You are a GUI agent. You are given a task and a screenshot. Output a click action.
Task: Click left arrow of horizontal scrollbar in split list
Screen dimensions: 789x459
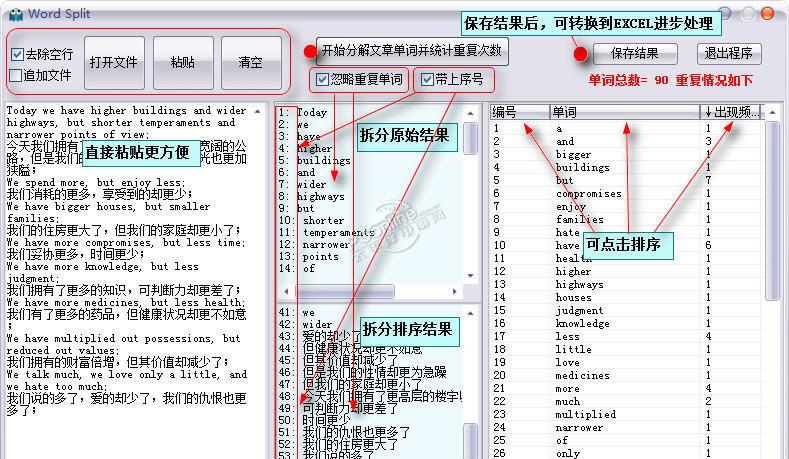click(x=286, y=291)
